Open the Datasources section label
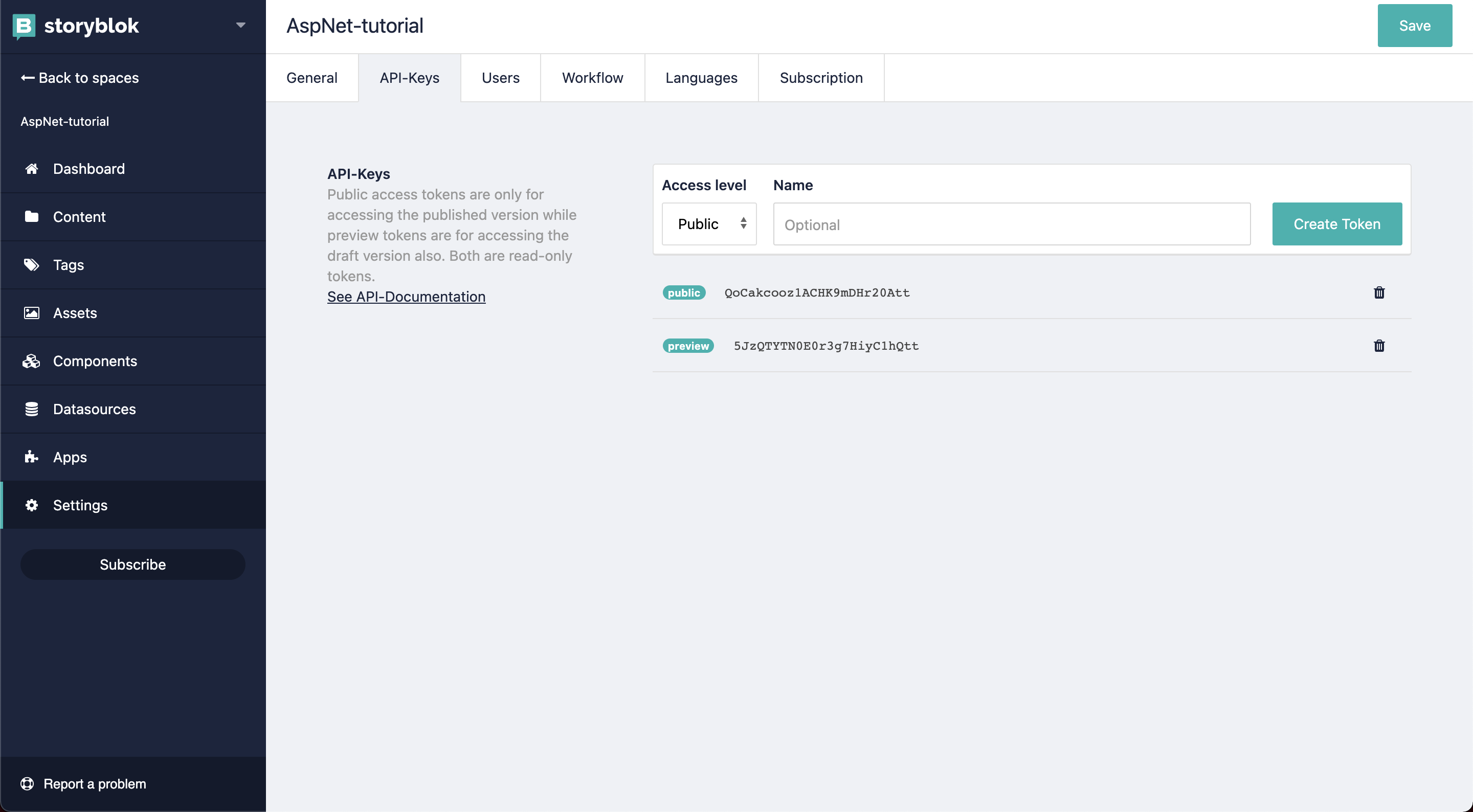1473x812 pixels. [94, 409]
